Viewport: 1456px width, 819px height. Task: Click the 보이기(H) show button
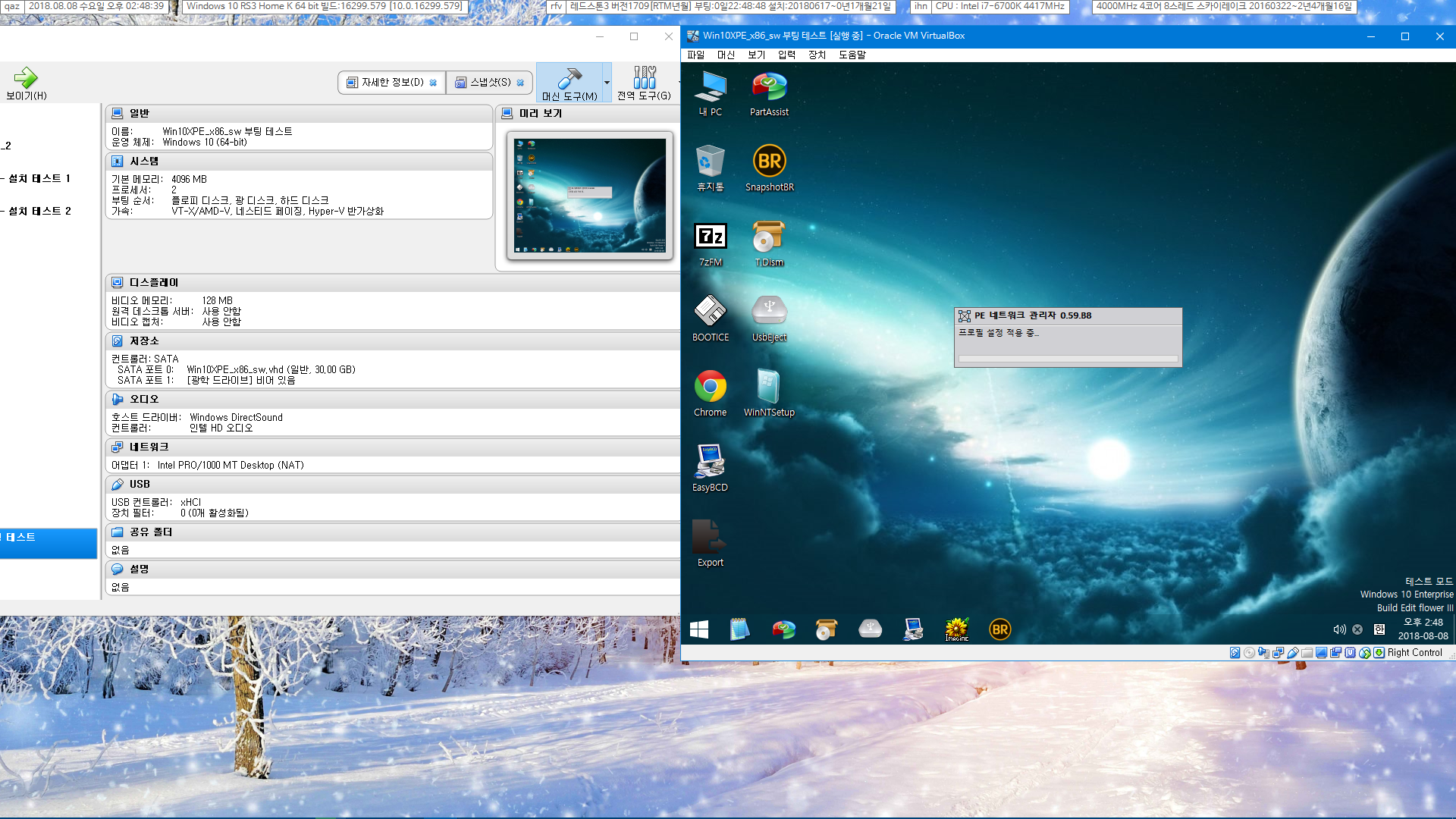click(27, 83)
